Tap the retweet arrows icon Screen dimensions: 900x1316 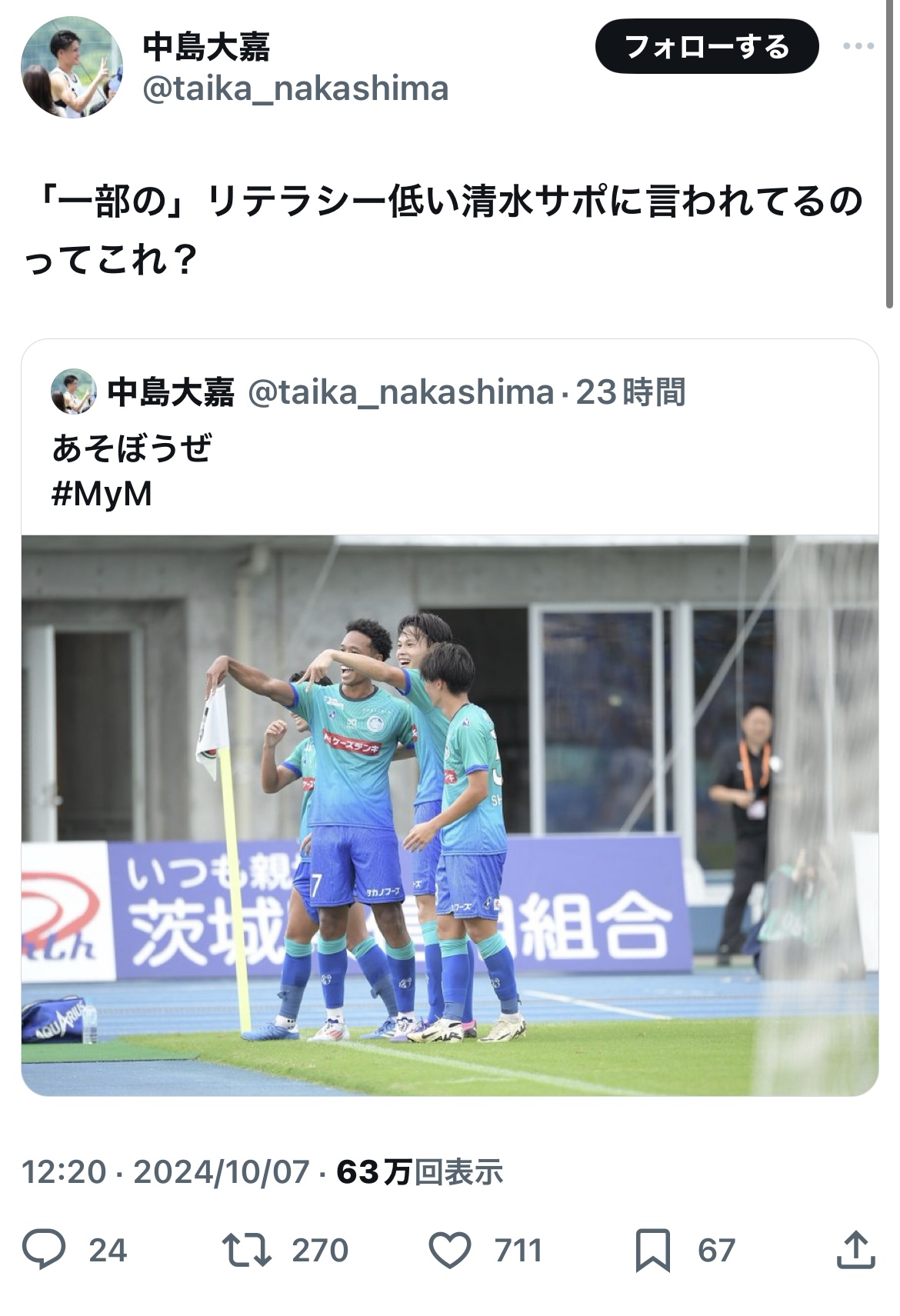click(x=246, y=1250)
